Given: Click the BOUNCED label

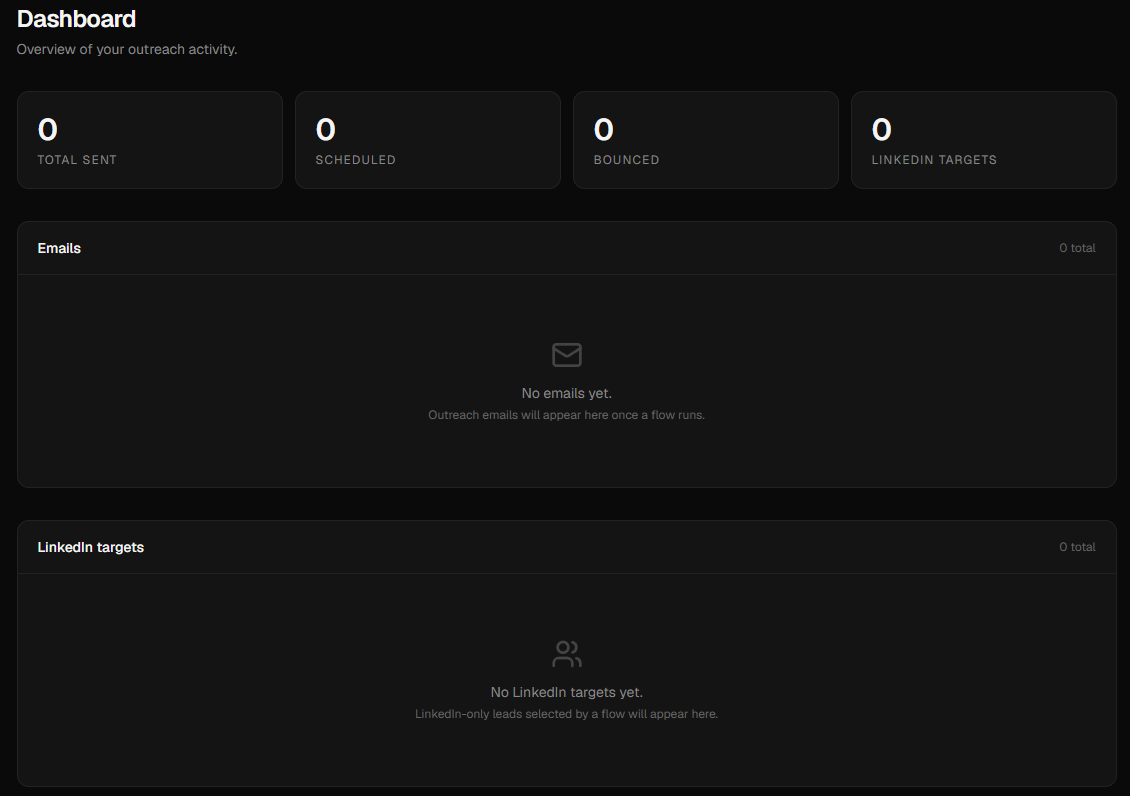Looking at the screenshot, I should point(626,160).
